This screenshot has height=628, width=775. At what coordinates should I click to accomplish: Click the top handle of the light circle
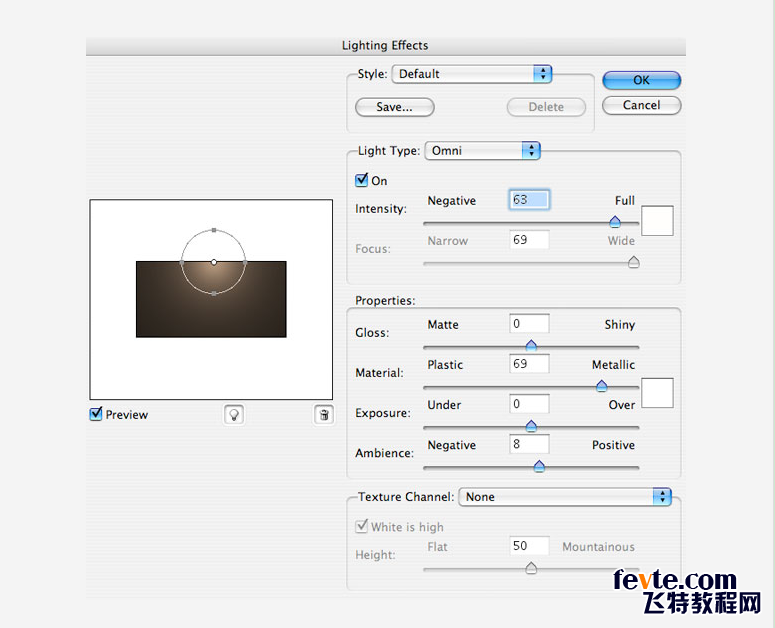click(x=214, y=230)
